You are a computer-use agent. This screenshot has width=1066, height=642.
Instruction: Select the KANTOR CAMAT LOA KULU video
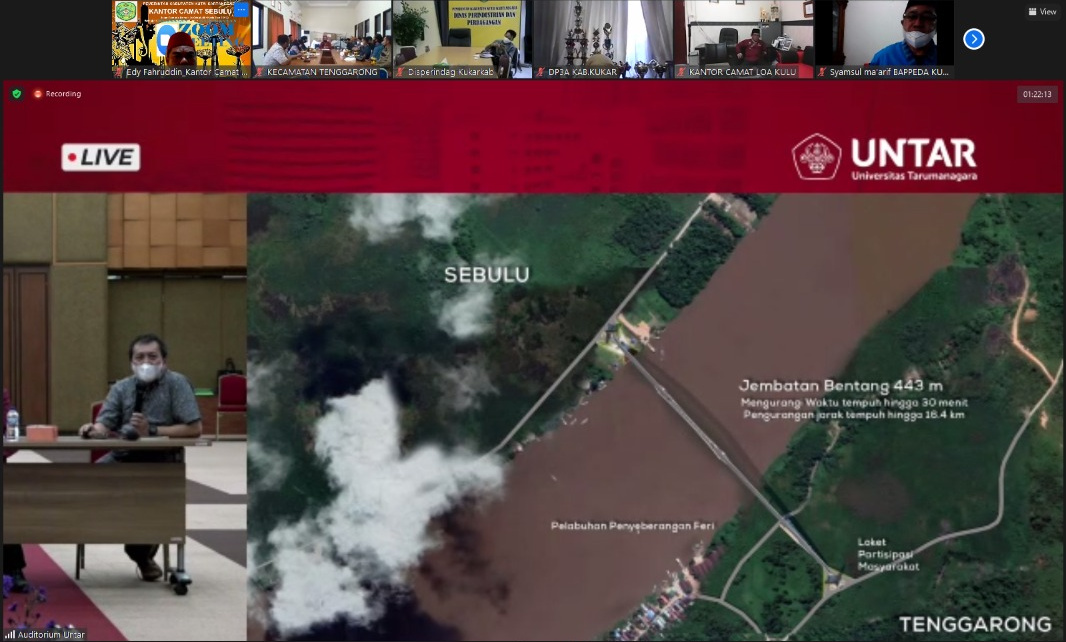coord(742,35)
